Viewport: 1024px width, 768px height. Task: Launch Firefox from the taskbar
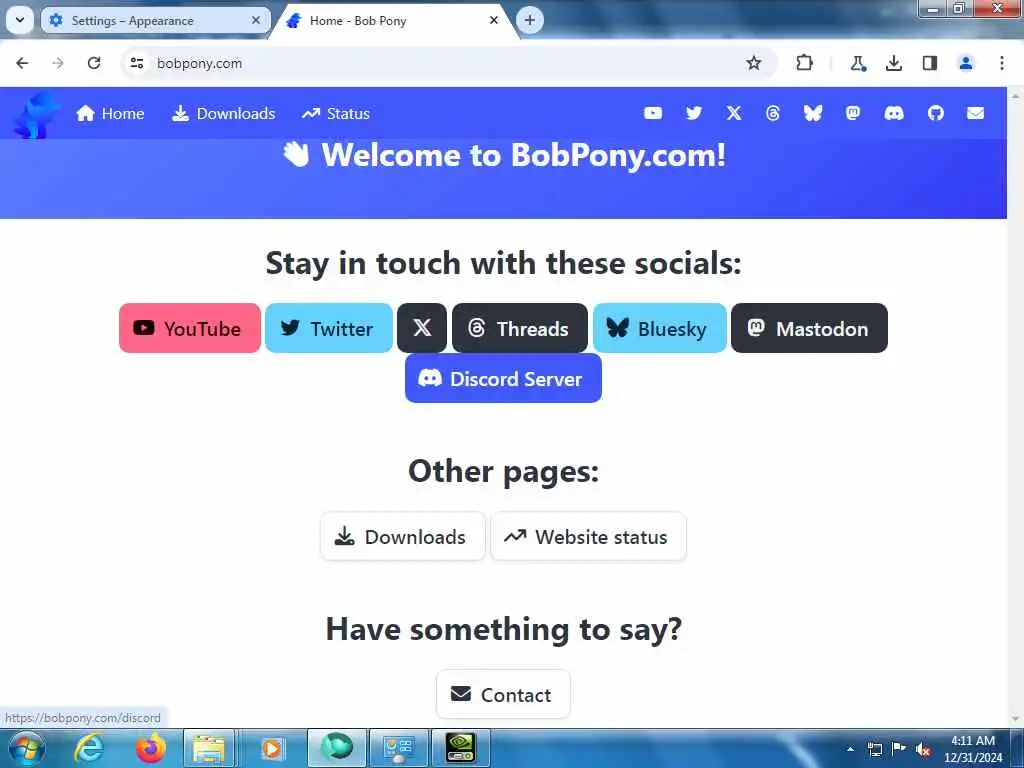pyautogui.click(x=150, y=748)
